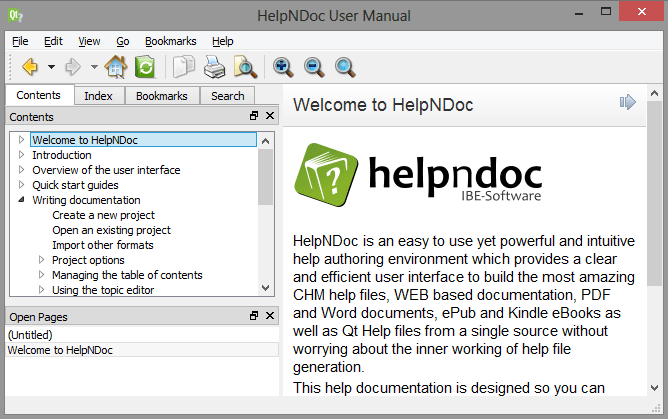Select the Project options topic

(88, 260)
